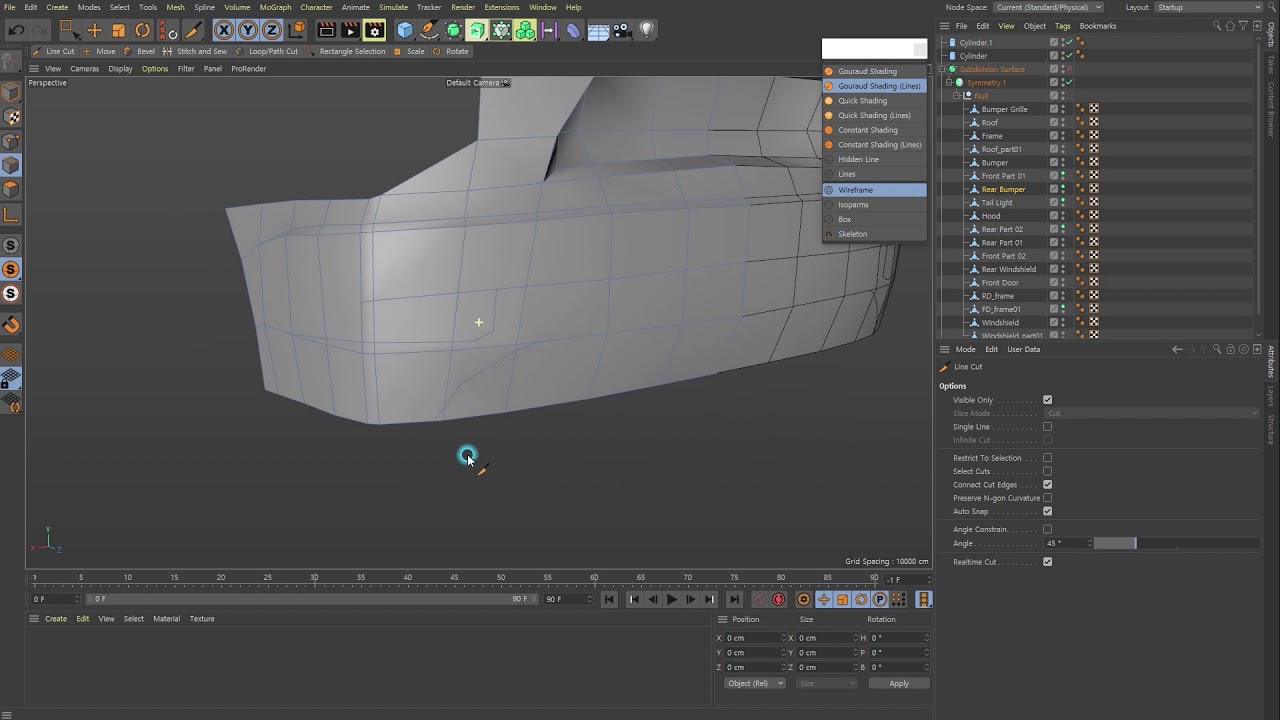Image resolution: width=1280 pixels, height=720 pixels.
Task: Collapse the Null object tree node
Action: tap(957, 96)
